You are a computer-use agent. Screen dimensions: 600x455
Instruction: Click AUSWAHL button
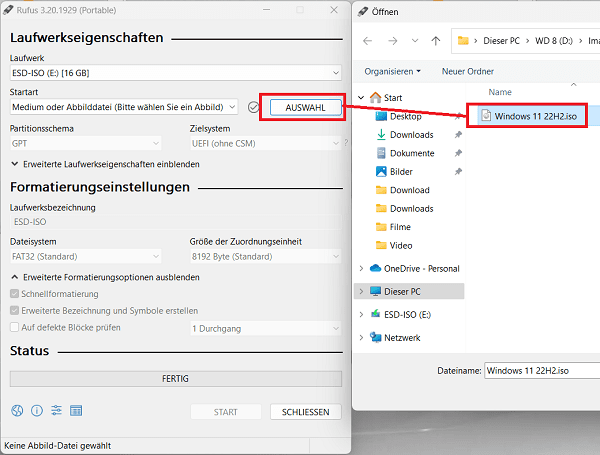point(305,108)
